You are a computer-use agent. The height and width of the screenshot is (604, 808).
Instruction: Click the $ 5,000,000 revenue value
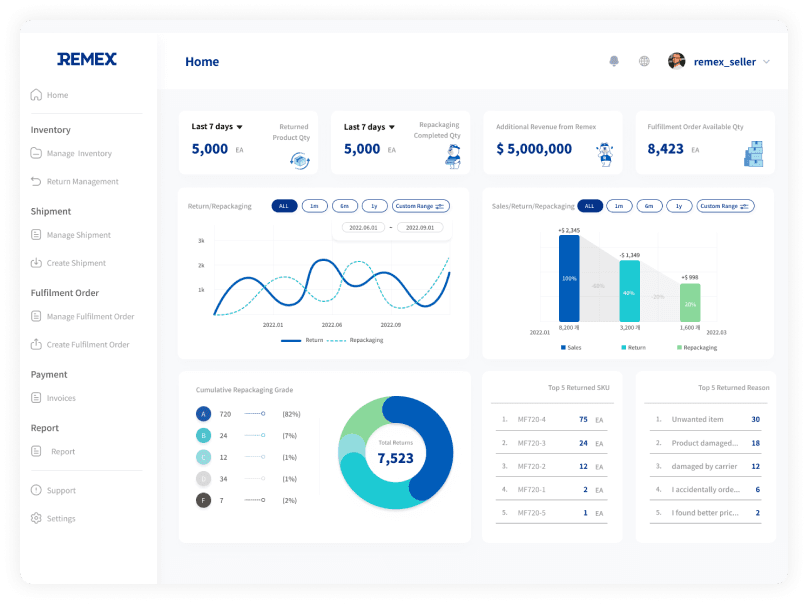(534, 149)
